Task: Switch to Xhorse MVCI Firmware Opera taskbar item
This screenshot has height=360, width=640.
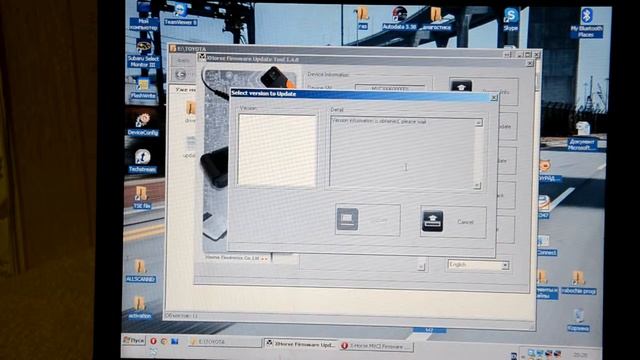Action: [376, 347]
